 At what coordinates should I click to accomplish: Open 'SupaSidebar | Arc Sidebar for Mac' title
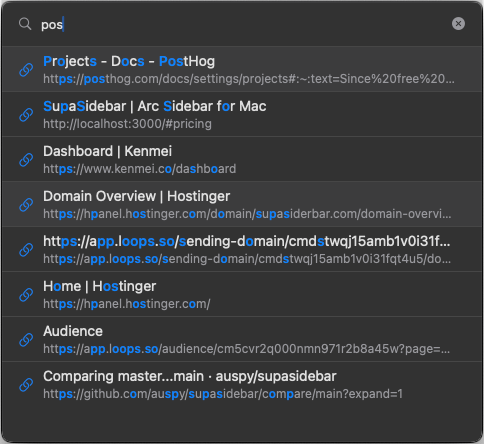155,106
